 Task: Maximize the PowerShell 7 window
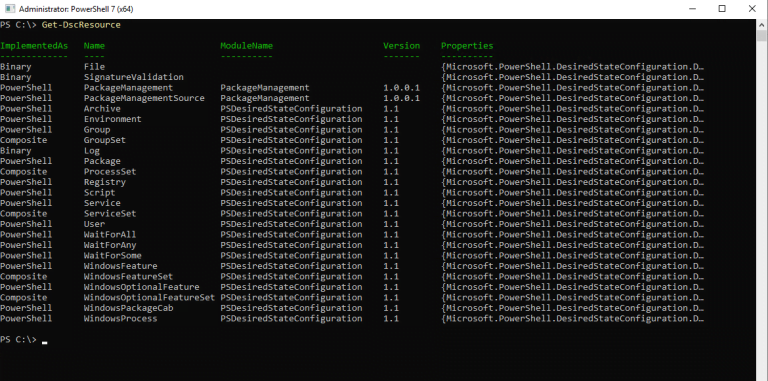[722, 9]
